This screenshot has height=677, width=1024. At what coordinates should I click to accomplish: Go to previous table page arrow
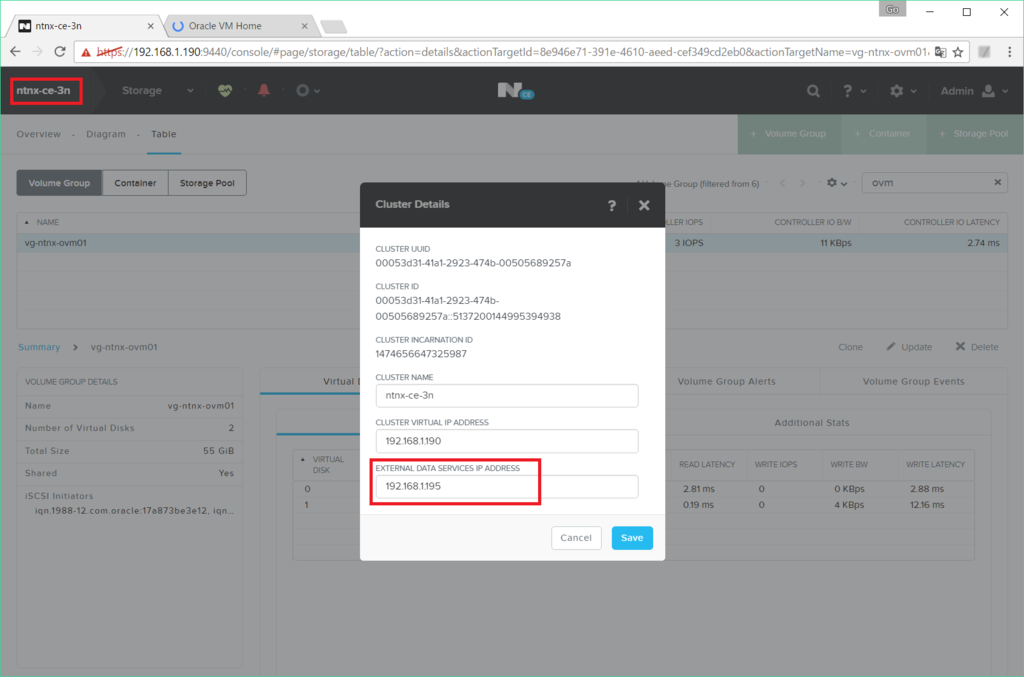coord(782,183)
